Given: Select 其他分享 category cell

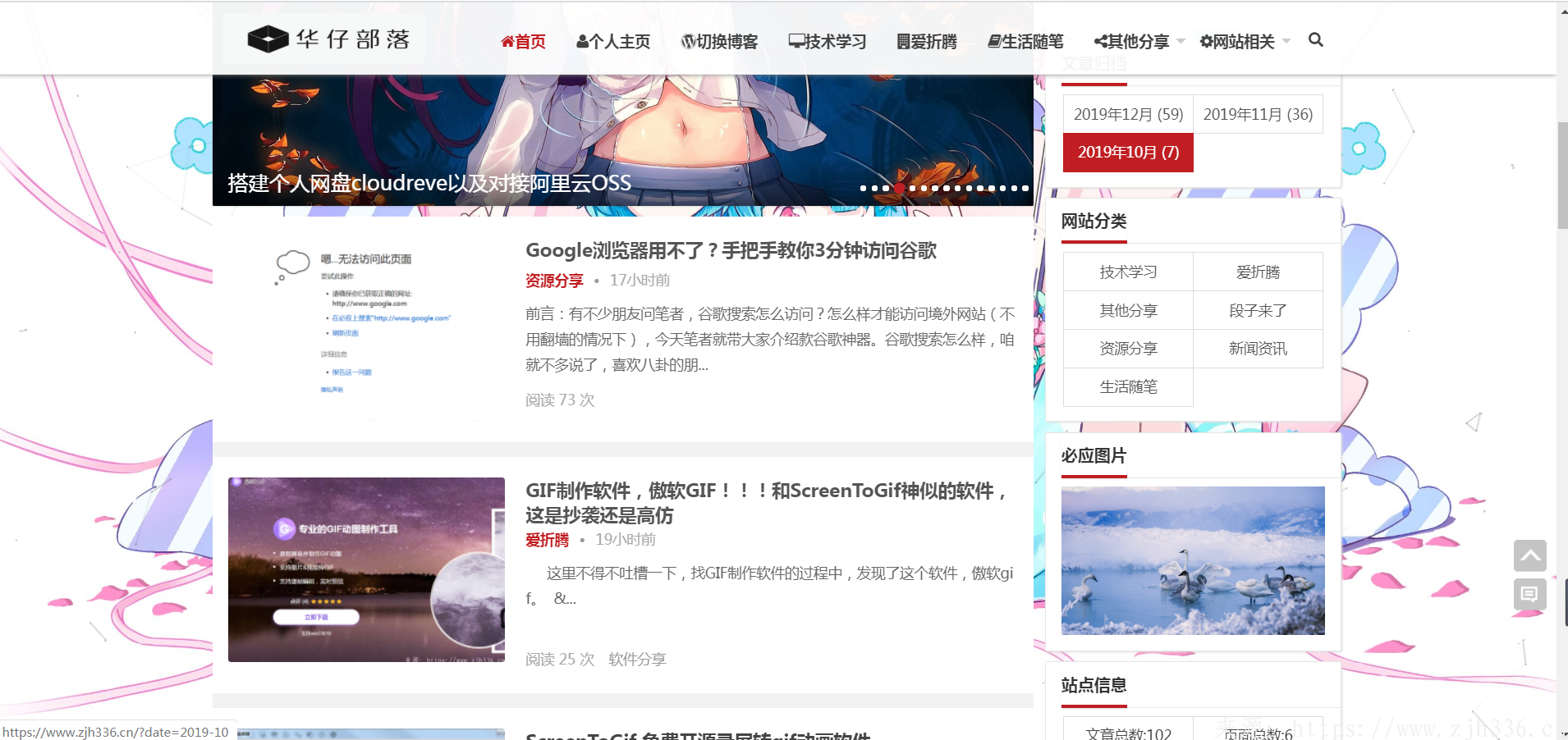Looking at the screenshot, I should 1128,310.
